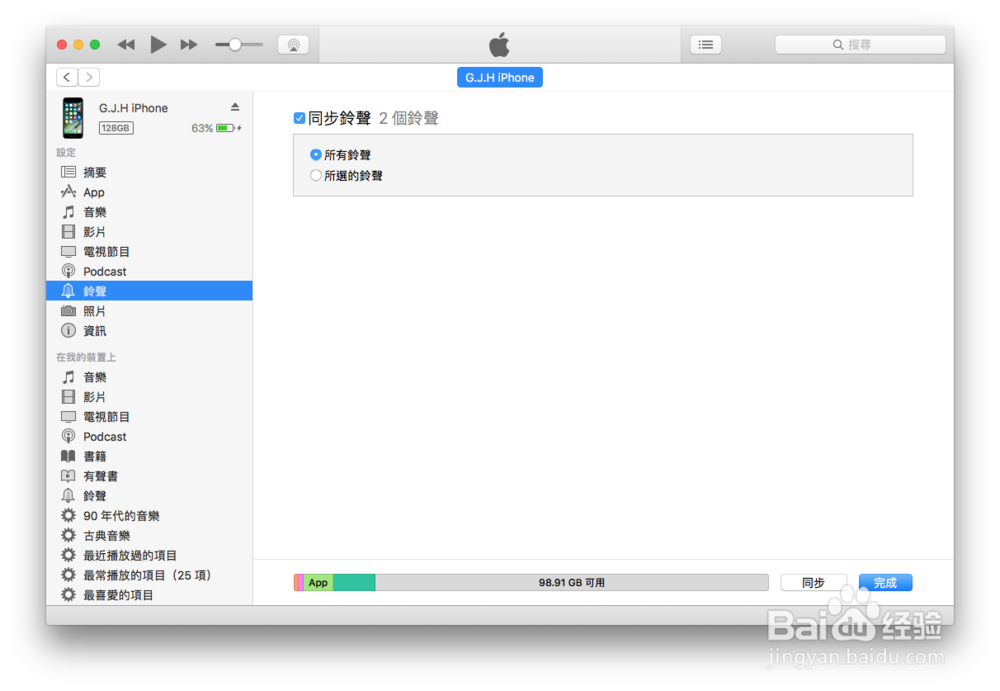Click the AirPlay icon in the toolbar
Viewport: 1000px width, 691px height.
(x=292, y=44)
